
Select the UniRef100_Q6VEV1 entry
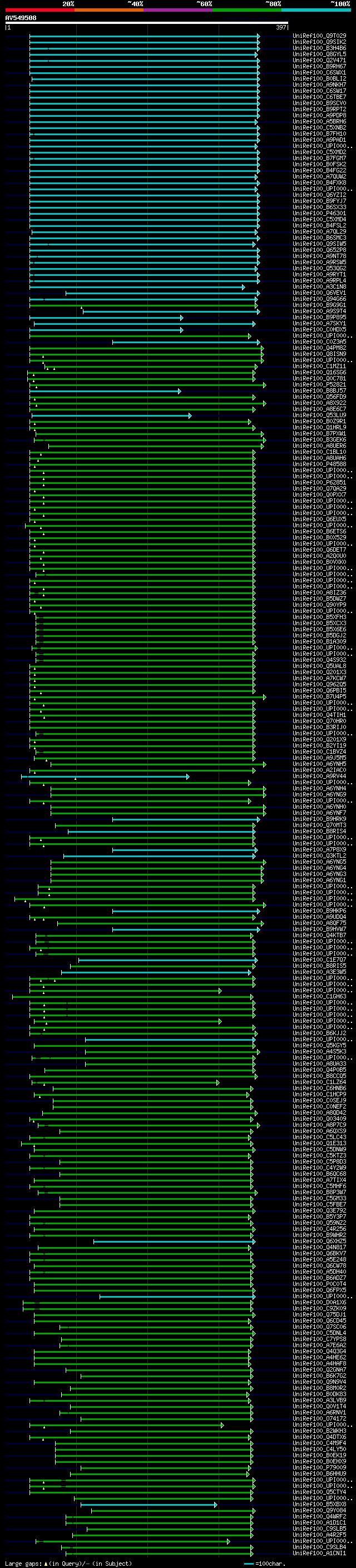[x=319, y=293]
